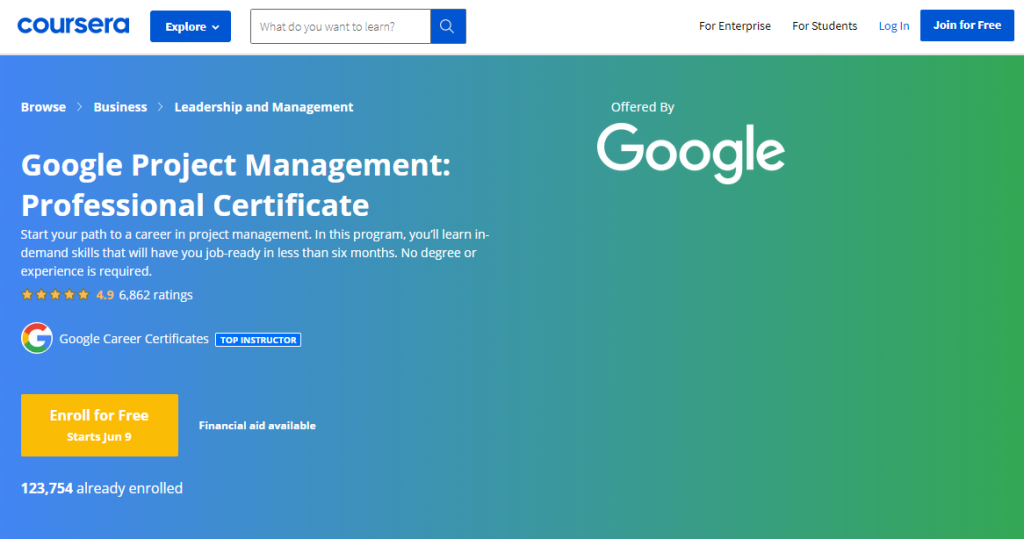
Task: Open the Explore dropdown menu
Action: pos(190,27)
